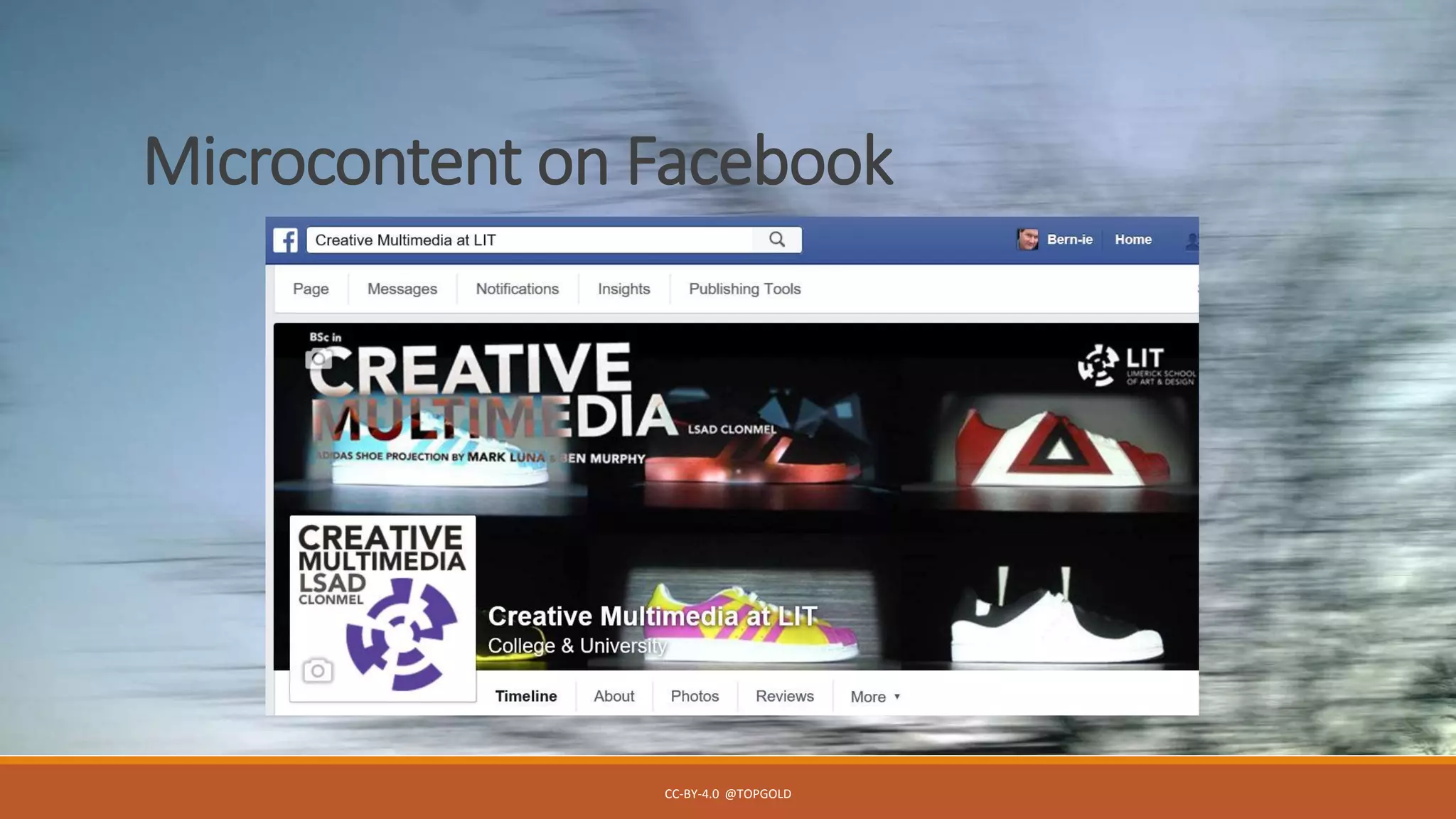Open the Publishing Tools tab
This screenshot has width=1456, height=819.
744,289
